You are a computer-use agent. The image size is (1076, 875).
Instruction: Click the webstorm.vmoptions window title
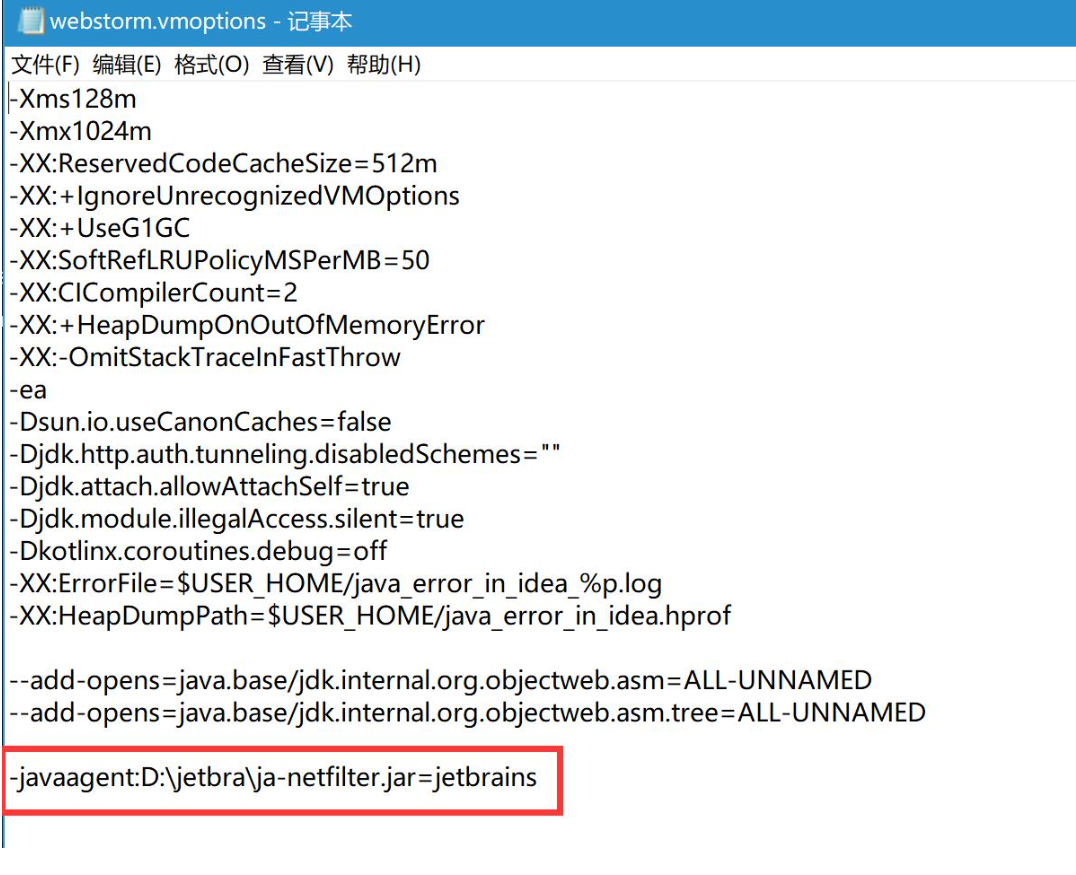click(201, 21)
